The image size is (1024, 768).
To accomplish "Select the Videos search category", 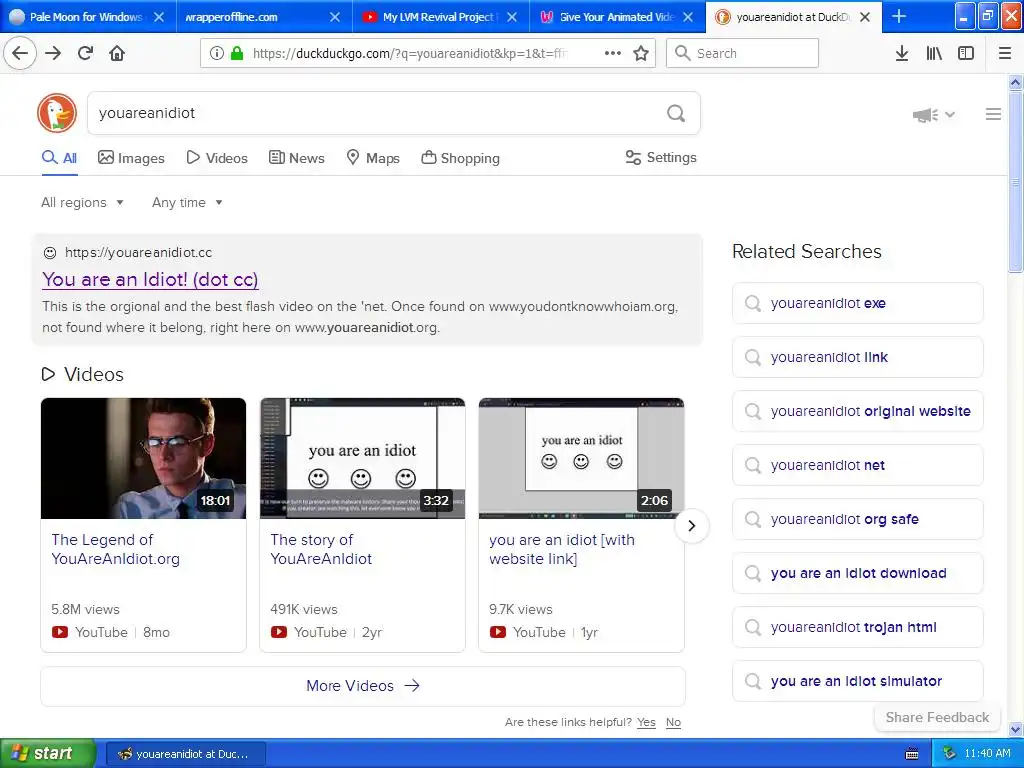I will point(217,158).
